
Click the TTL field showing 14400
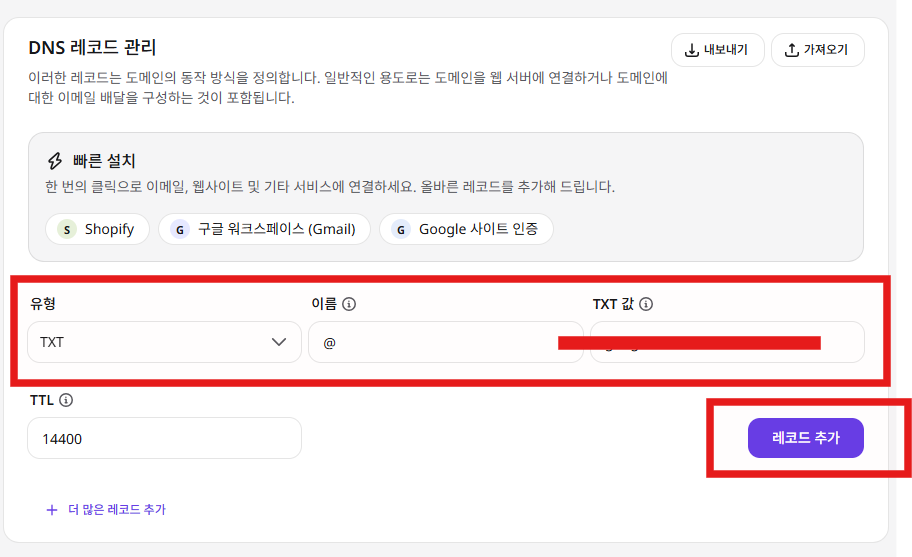pyautogui.click(x=165, y=438)
